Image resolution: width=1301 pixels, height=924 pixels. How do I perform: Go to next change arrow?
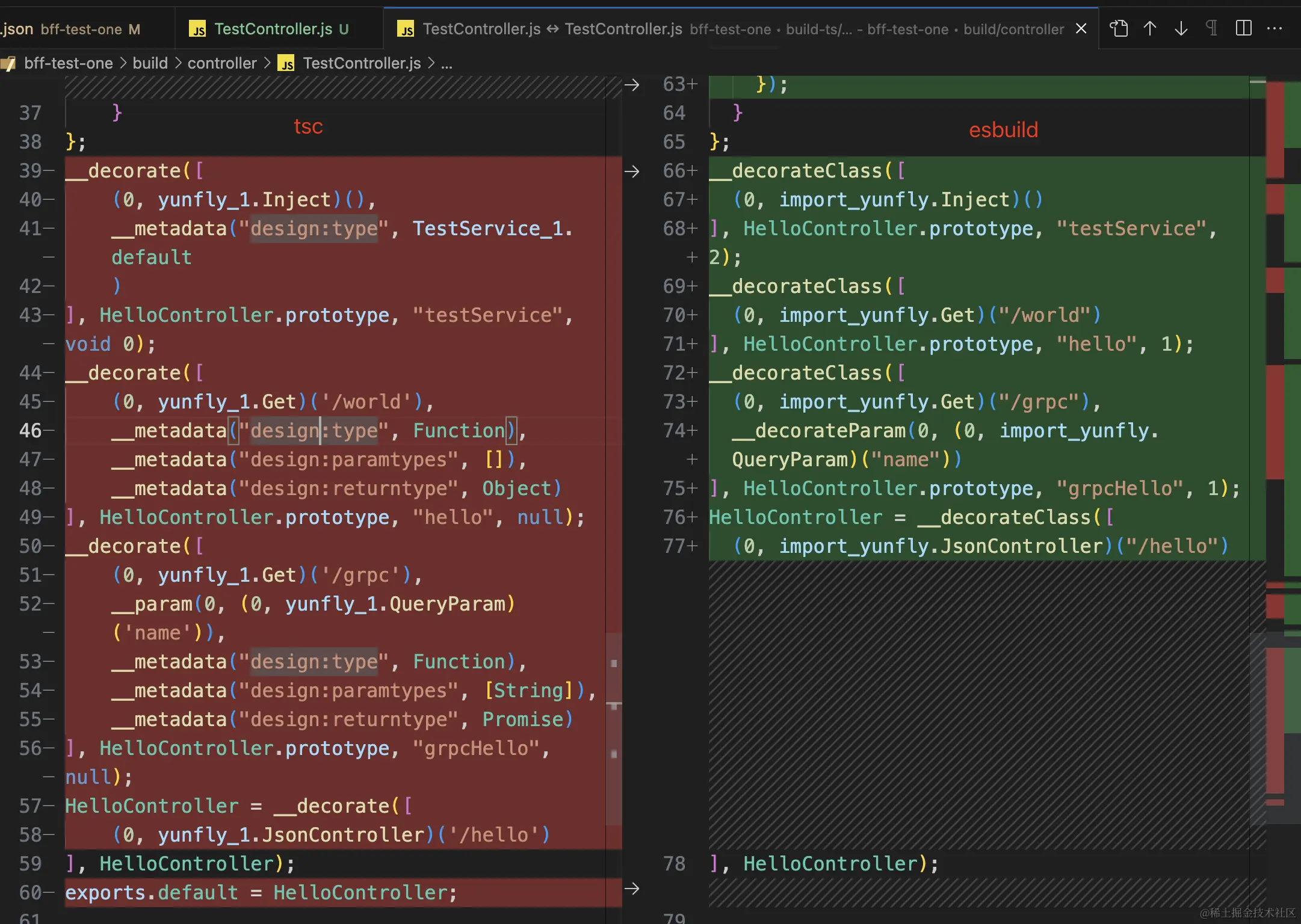pyautogui.click(x=1181, y=28)
